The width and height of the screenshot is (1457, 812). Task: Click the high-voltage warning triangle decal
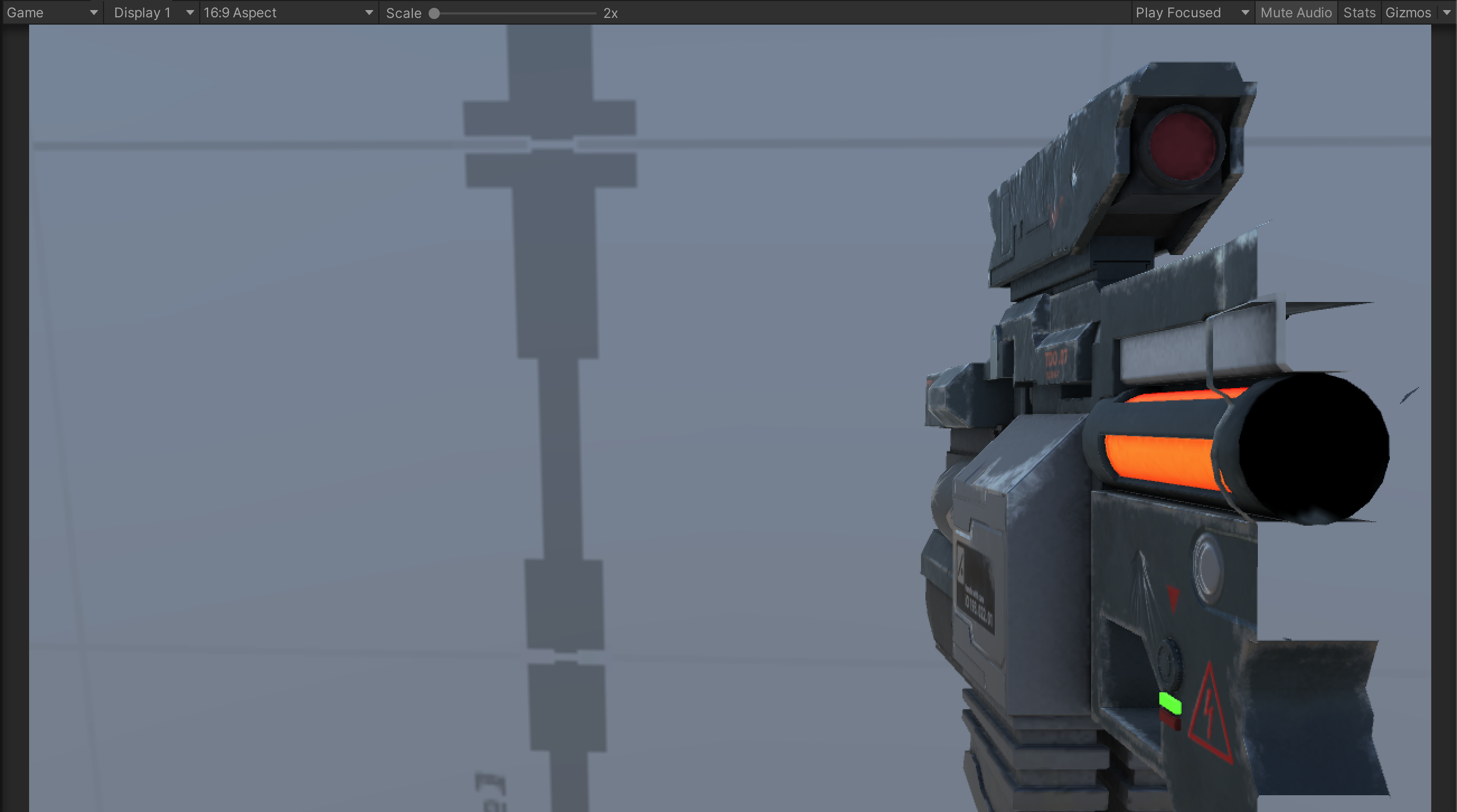tap(1211, 717)
